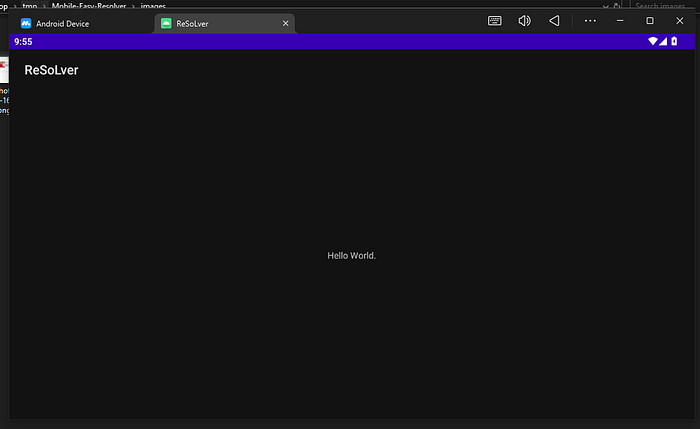Click the Android Device tab icon

click(26, 24)
